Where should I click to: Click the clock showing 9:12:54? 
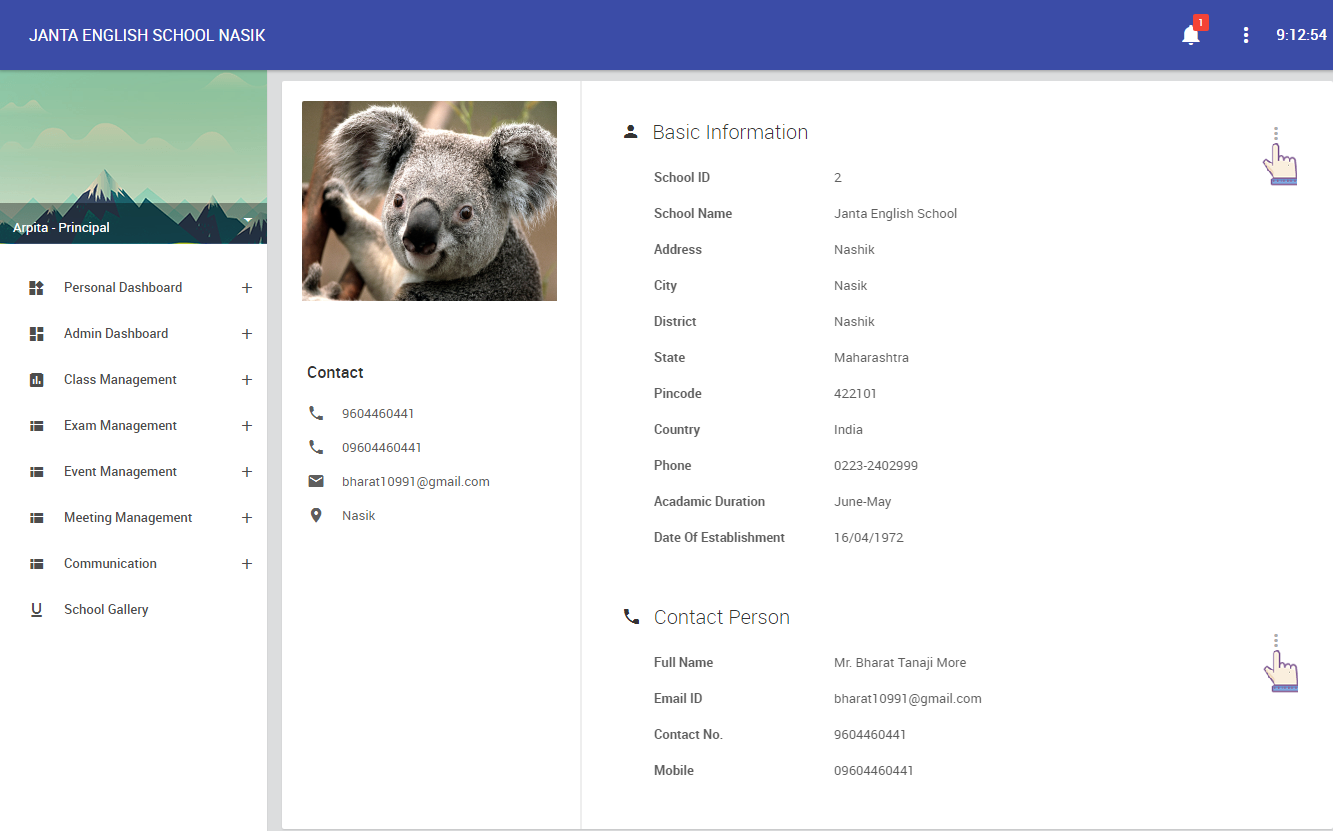(1301, 35)
